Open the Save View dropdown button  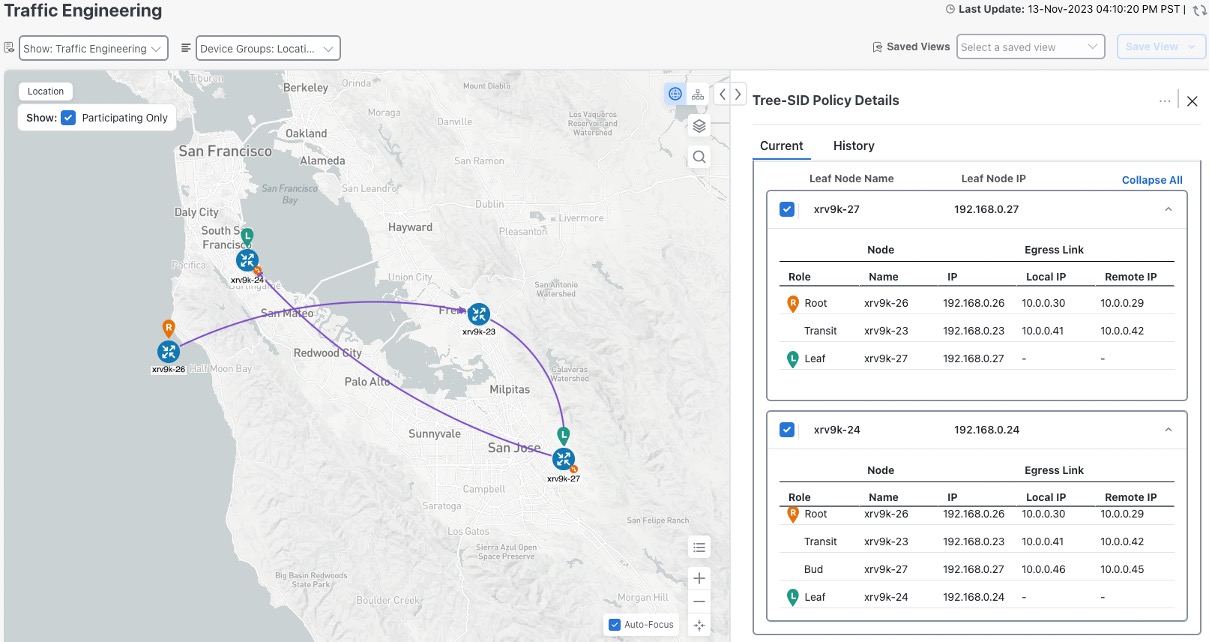pos(1161,47)
